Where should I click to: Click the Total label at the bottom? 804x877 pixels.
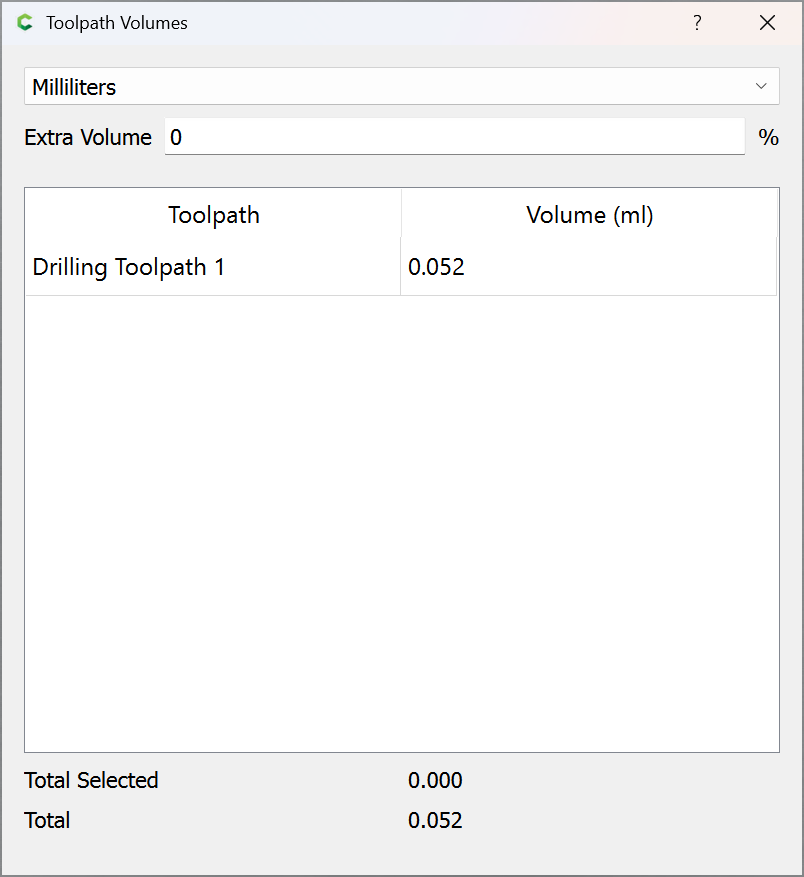click(47, 821)
